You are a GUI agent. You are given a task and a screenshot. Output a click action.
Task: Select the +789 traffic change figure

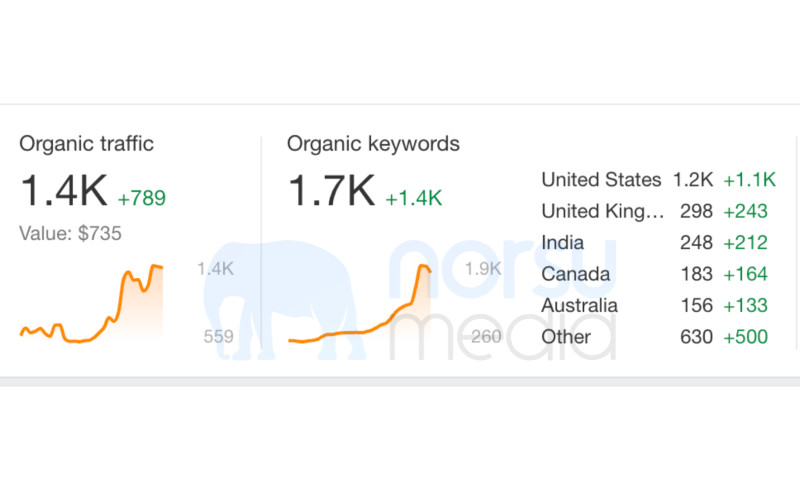click(x=141, y=197)
